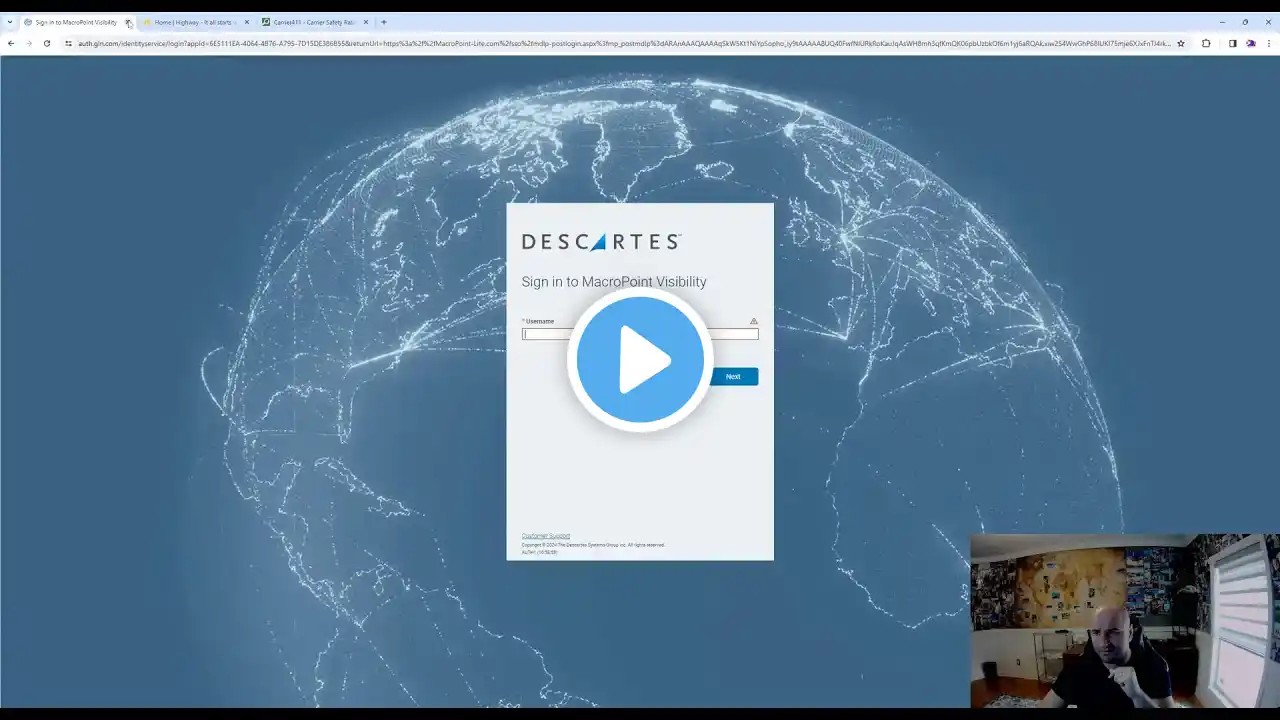
Task: Focus the Username input field
Action: [640, 334]
